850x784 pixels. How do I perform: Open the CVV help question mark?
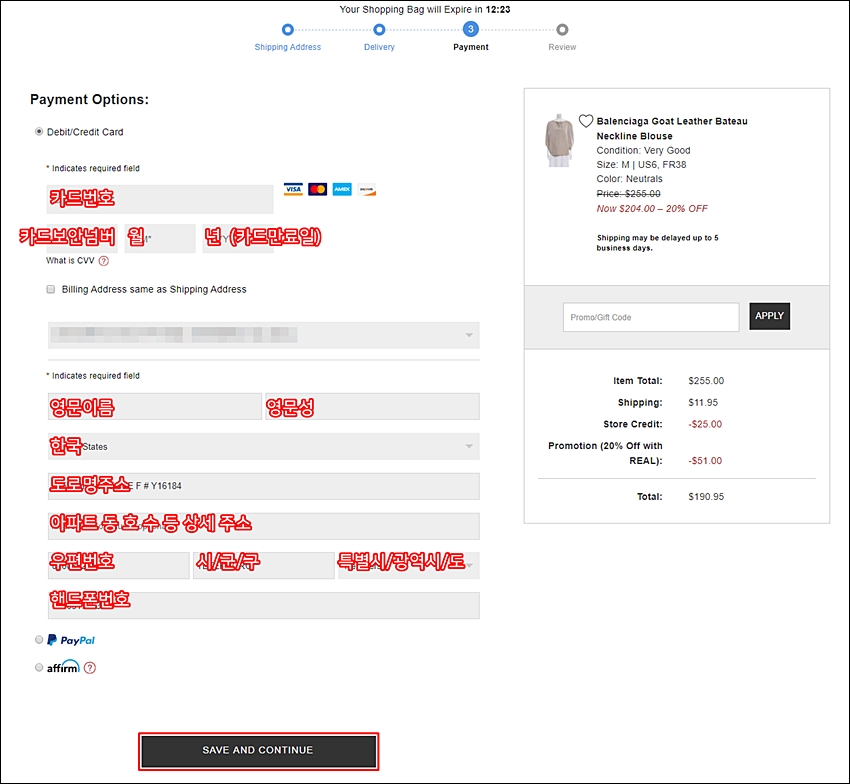click(x=104, y=261)
